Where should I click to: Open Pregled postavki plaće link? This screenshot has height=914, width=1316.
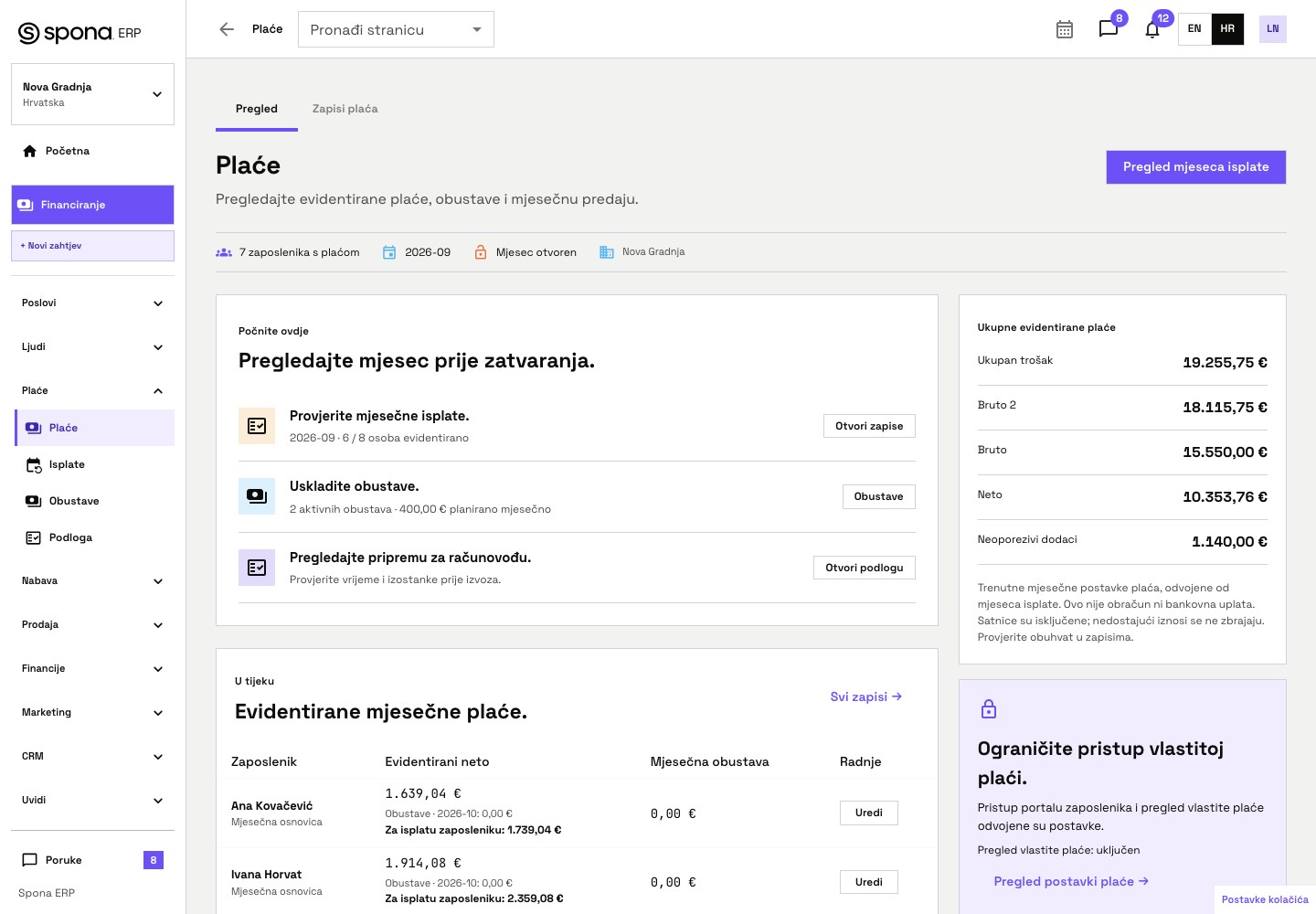[1071, 882]
